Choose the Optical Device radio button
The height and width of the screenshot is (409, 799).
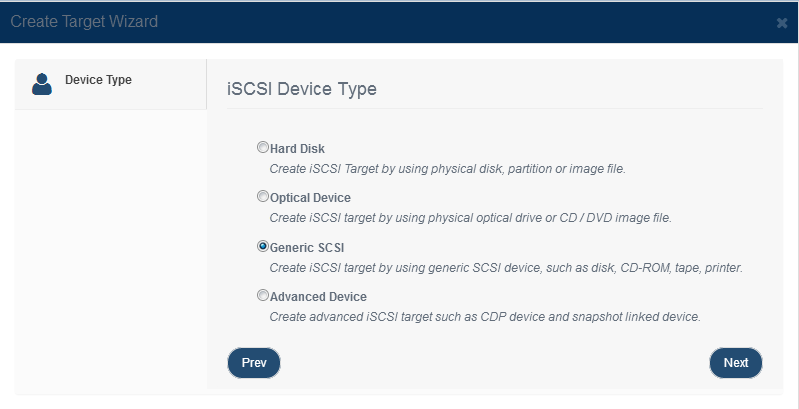(262, 196)
